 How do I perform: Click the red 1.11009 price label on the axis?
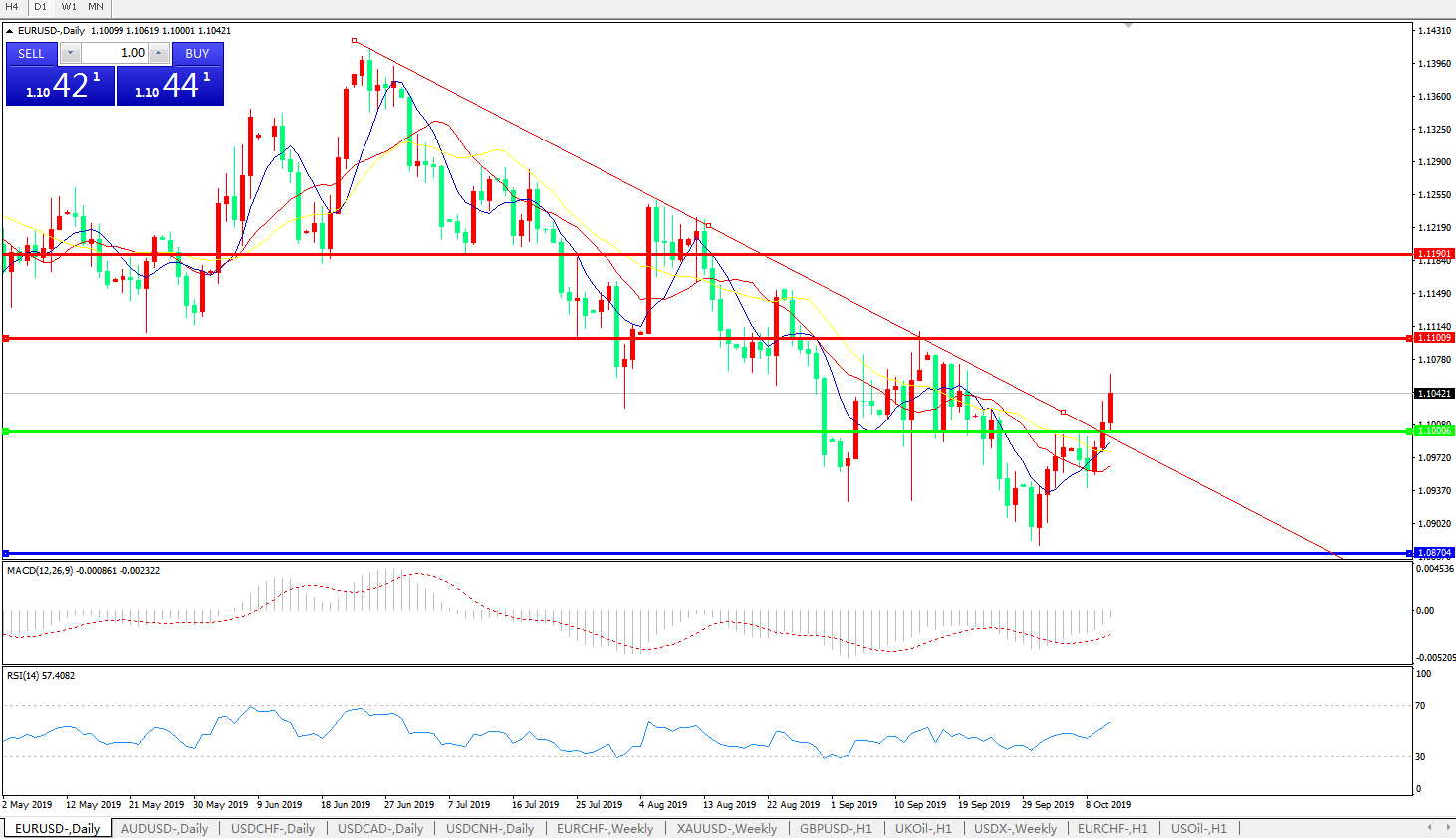[1434, 338]
